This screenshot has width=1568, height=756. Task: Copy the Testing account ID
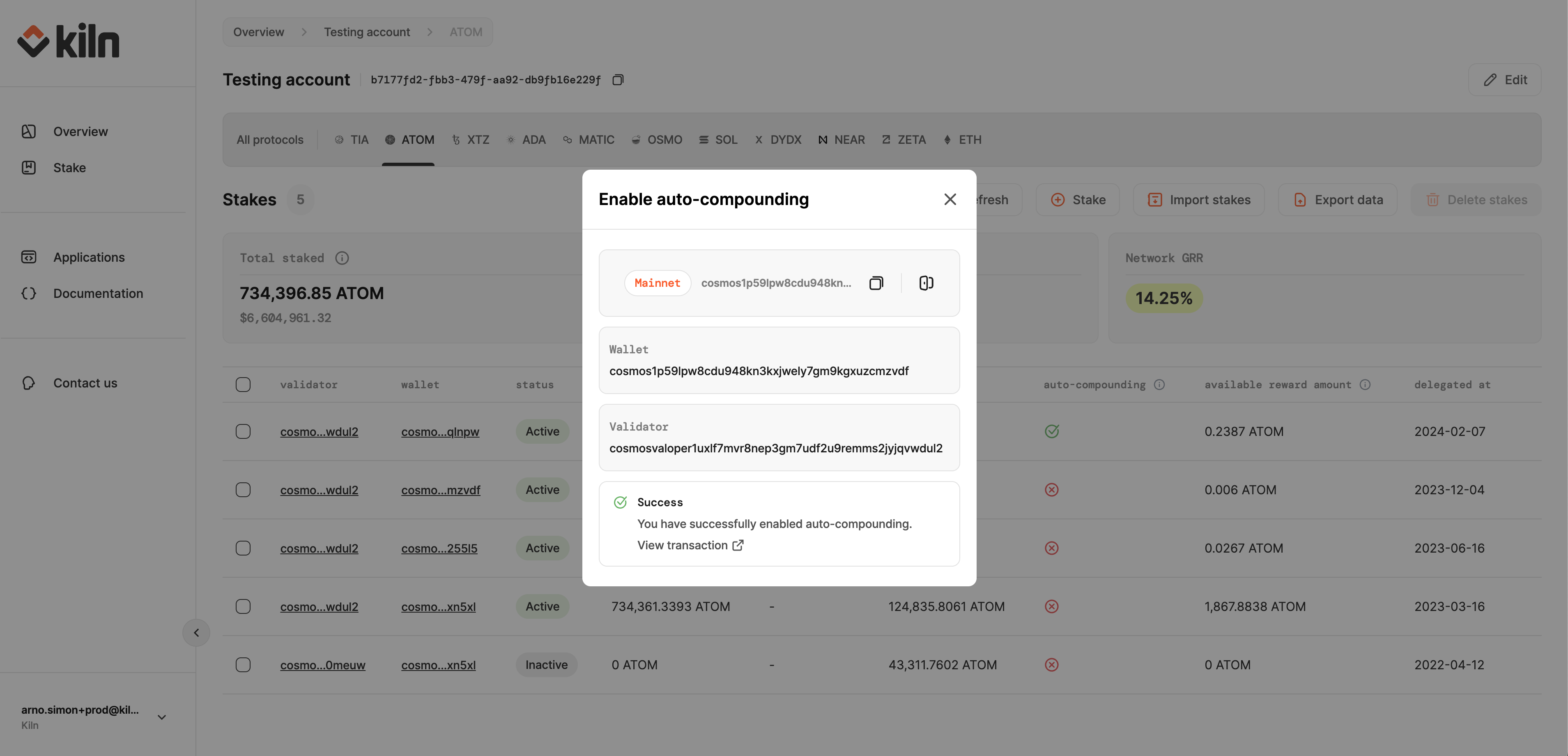pyautogui.click(x=618, y=80)
